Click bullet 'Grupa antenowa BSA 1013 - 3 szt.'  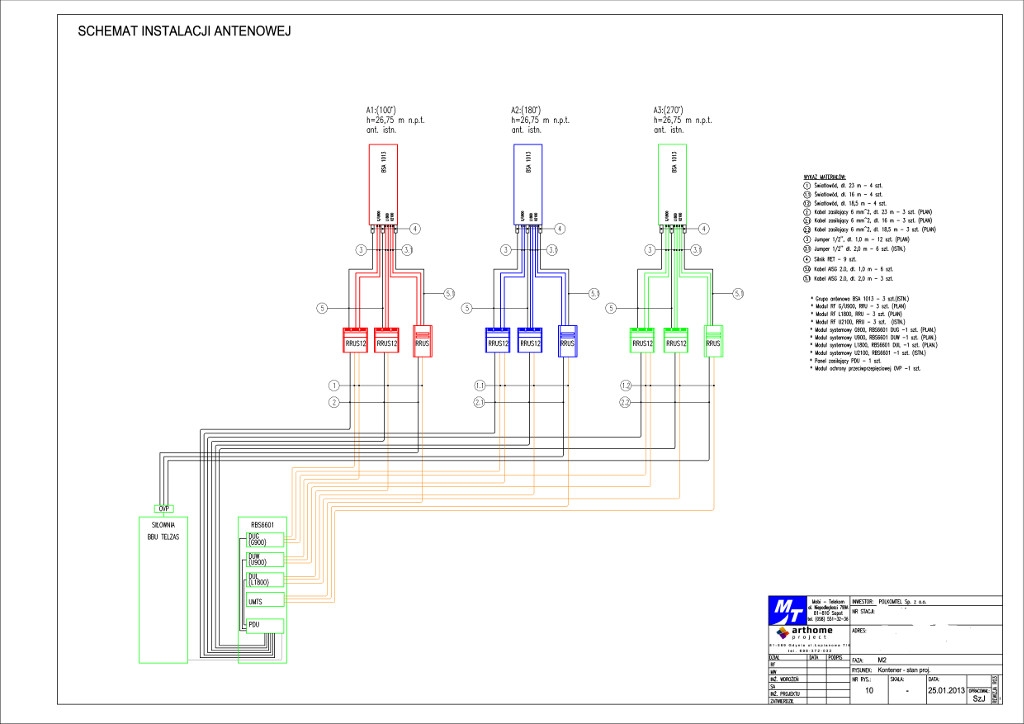859,299
